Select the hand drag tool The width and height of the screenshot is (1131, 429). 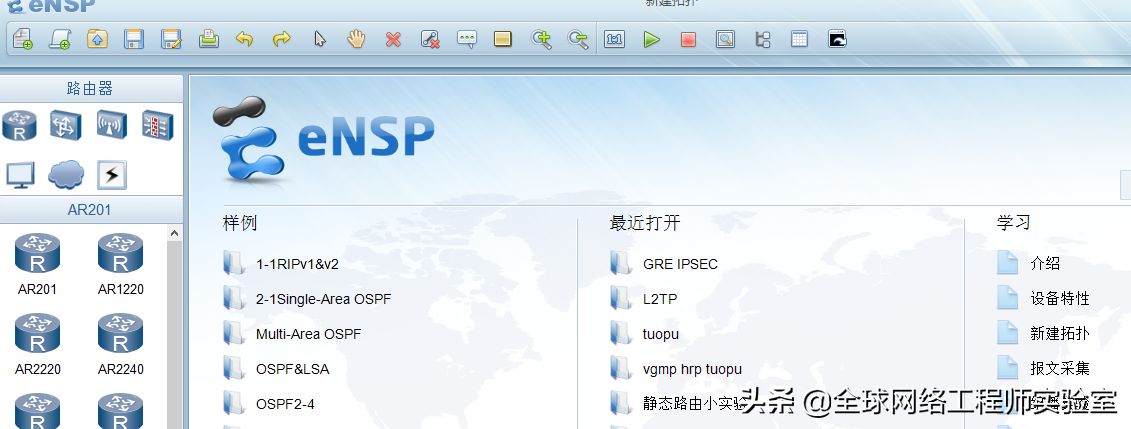click(x=356, y=39)
